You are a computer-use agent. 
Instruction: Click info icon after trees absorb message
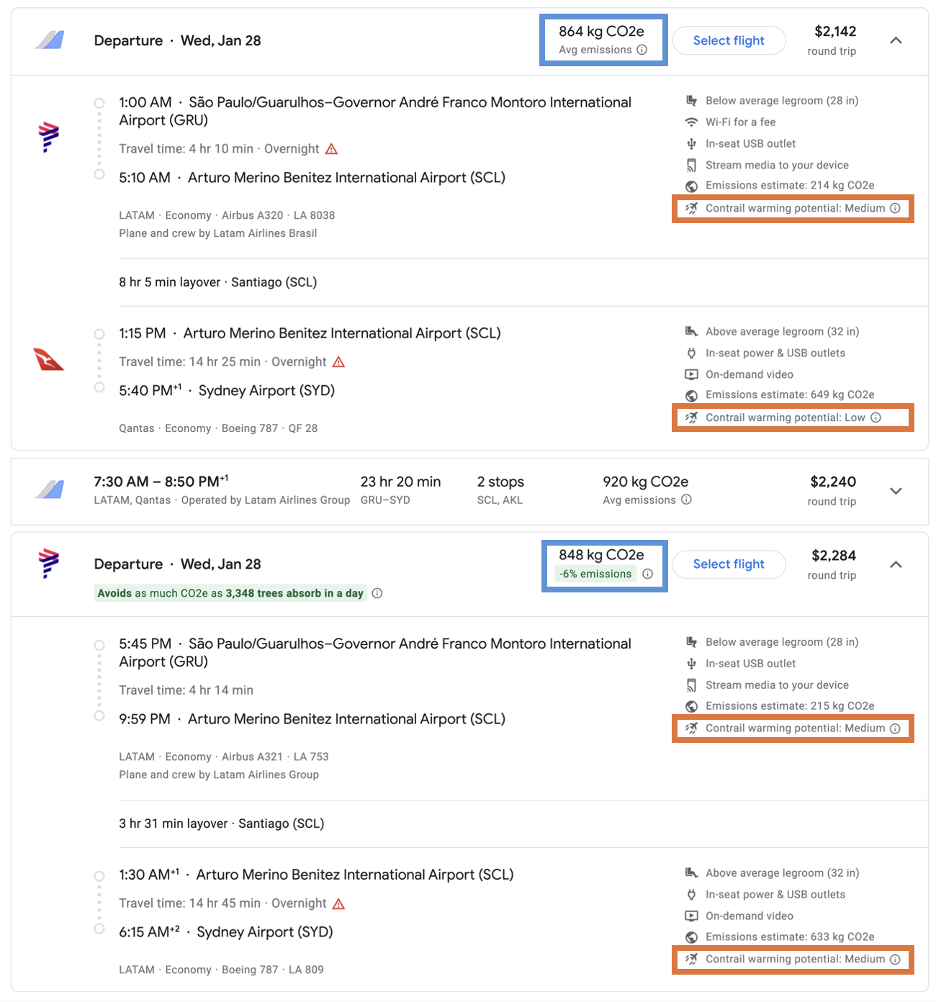coord(377,594)
